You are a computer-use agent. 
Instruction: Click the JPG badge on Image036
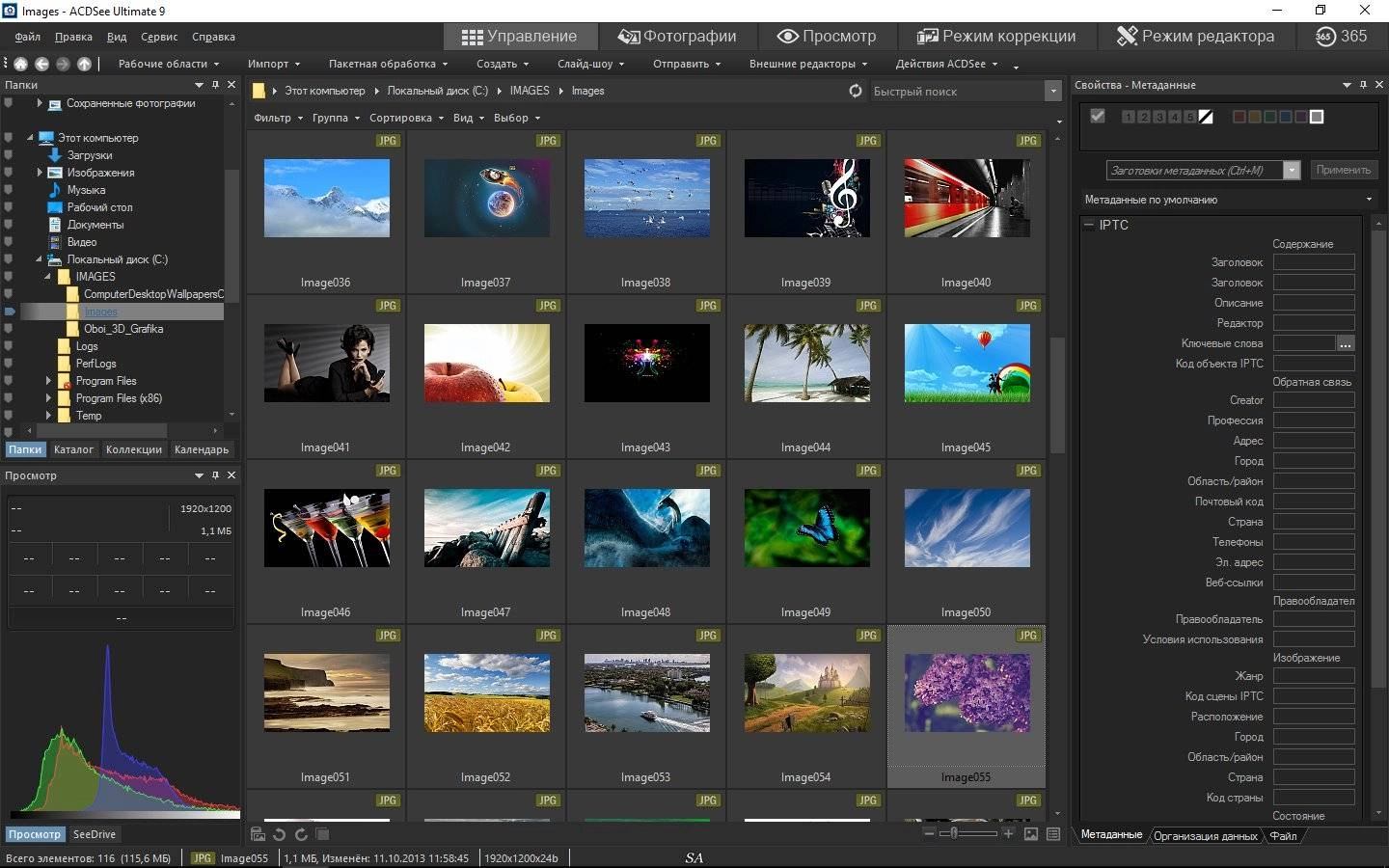[388, 141]
